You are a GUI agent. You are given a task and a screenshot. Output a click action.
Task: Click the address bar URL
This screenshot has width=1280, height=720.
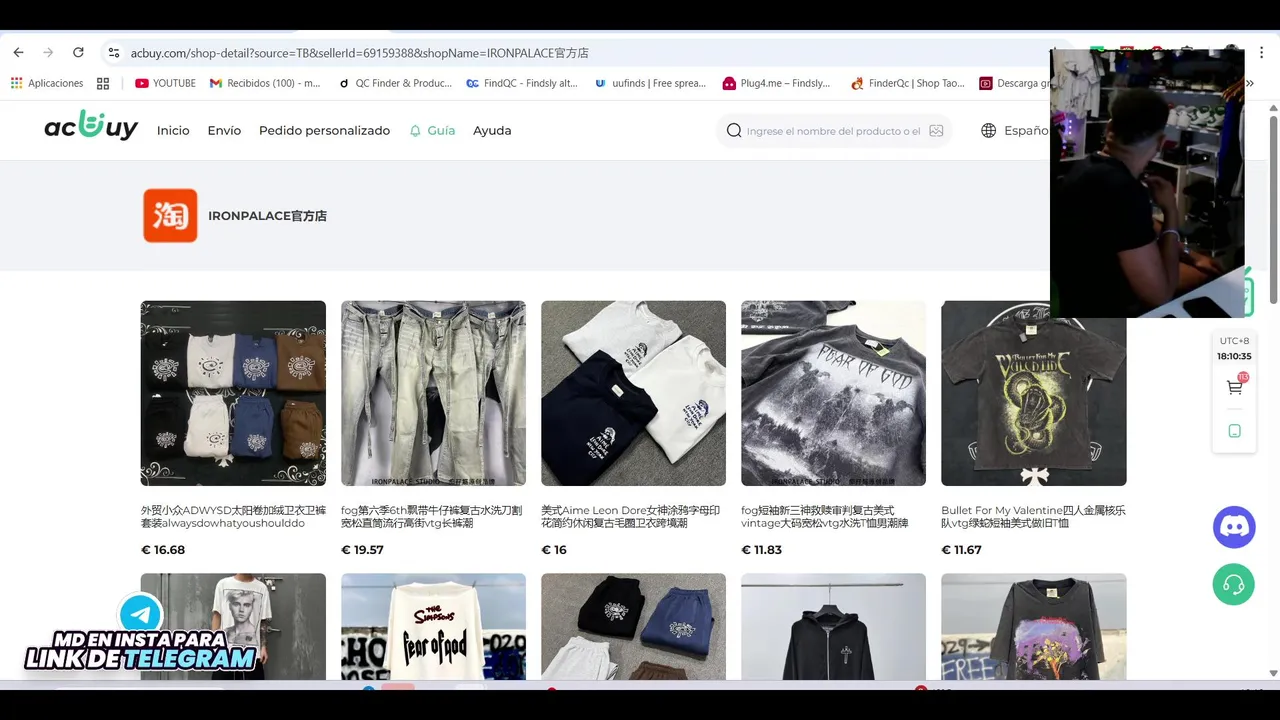click(360, 53)
